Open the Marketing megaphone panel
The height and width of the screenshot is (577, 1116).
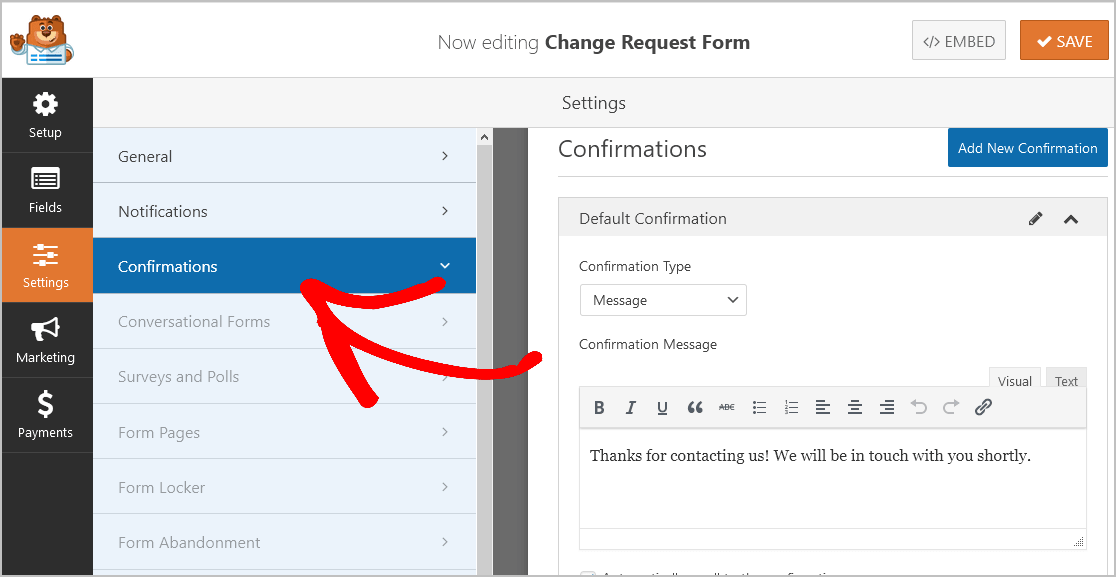point(46,340)
